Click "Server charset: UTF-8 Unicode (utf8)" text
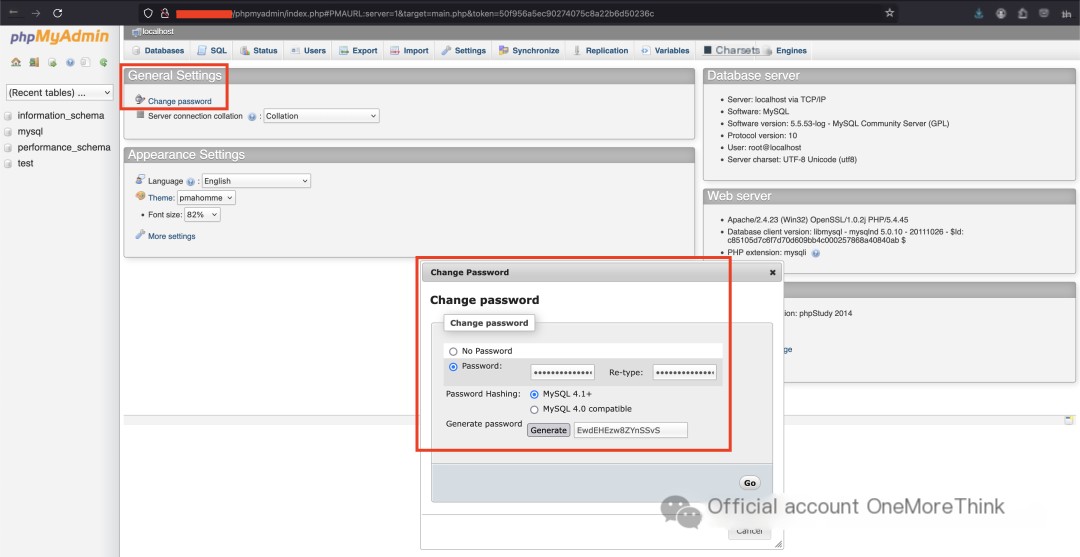The width and height of the screenshot is (1080, 557). point(792,160)
